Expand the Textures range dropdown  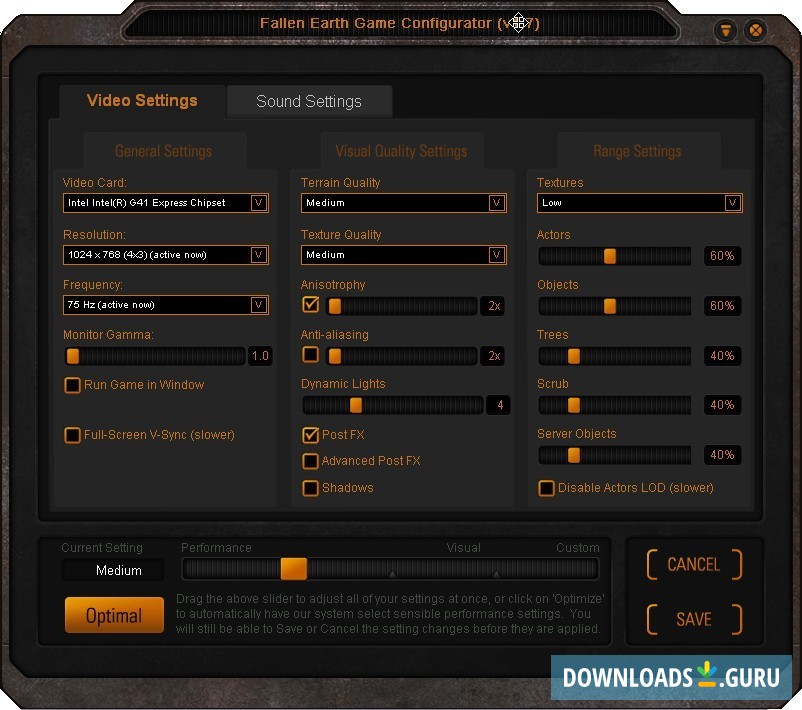click(x=639, y=203)
